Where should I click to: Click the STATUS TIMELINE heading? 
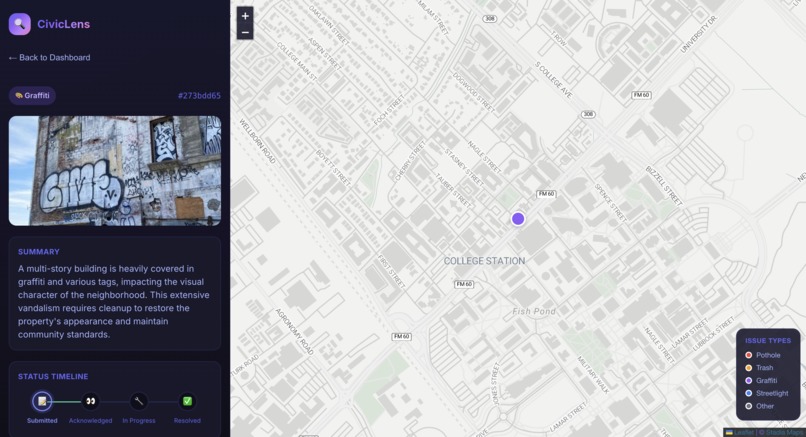click(53, 377)
